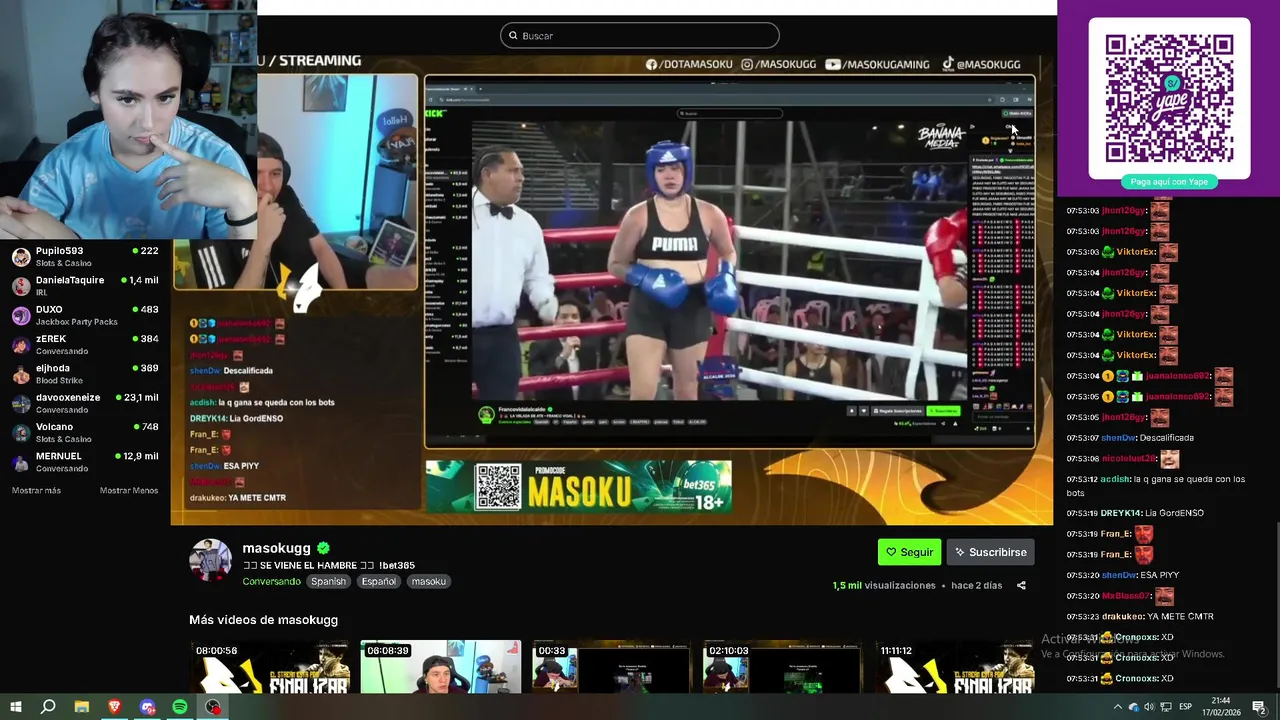Screen dimensions: 1280x720
Task: Follow masokugg with the Seguir button
Action: (909, 552)
